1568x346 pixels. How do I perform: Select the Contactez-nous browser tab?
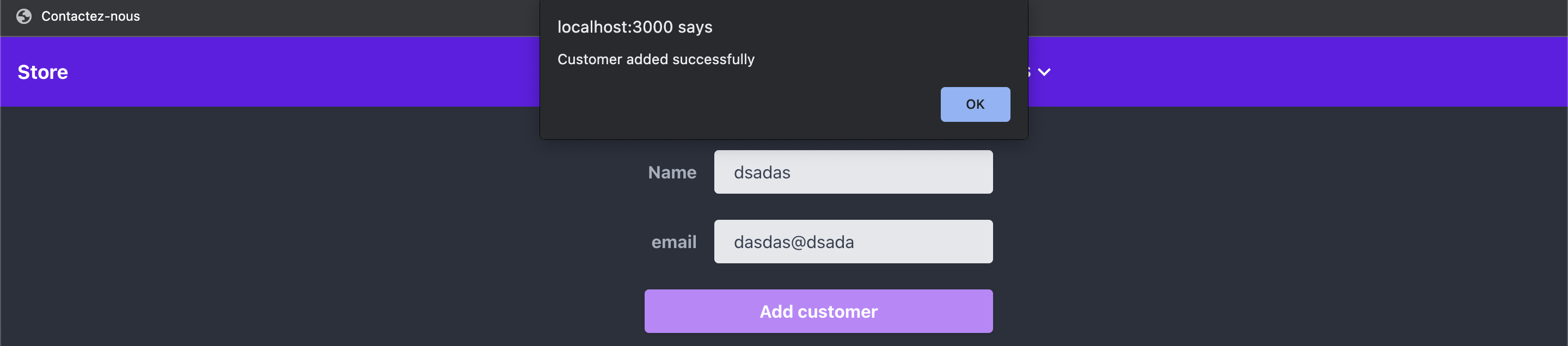point(90,16)
